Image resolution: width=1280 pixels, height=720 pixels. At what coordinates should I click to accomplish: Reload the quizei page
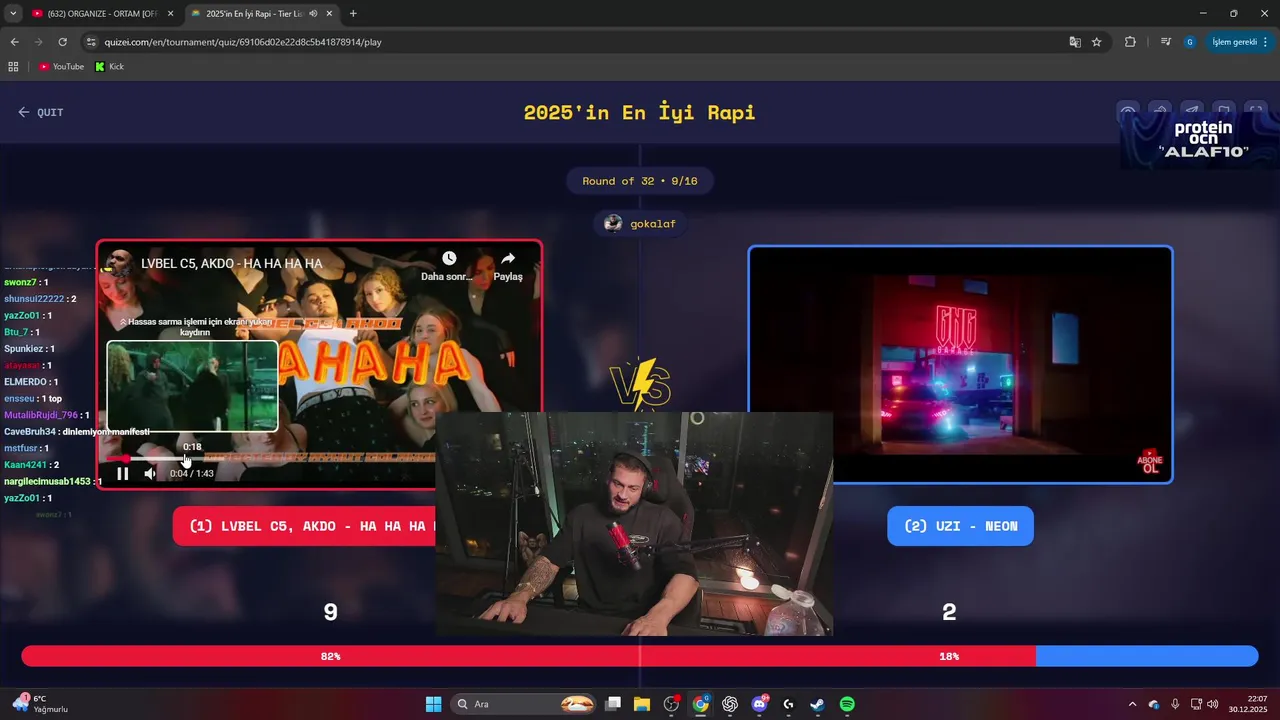click(62, 42)
